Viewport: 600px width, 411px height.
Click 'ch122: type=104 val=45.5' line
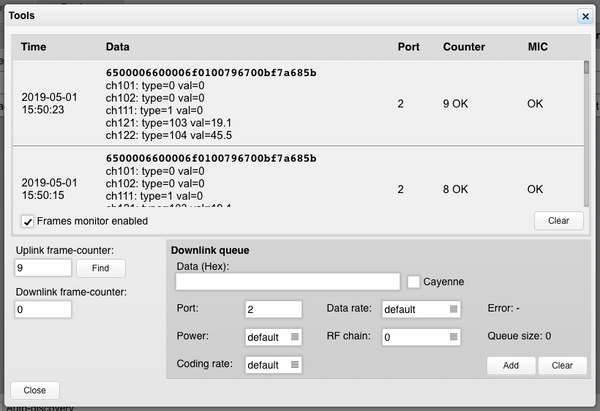pyautogui.click(x=169, y=135)
